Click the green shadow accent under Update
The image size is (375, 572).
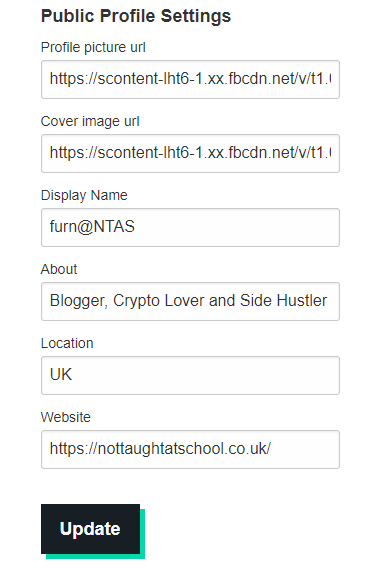[x=96, y=556]
